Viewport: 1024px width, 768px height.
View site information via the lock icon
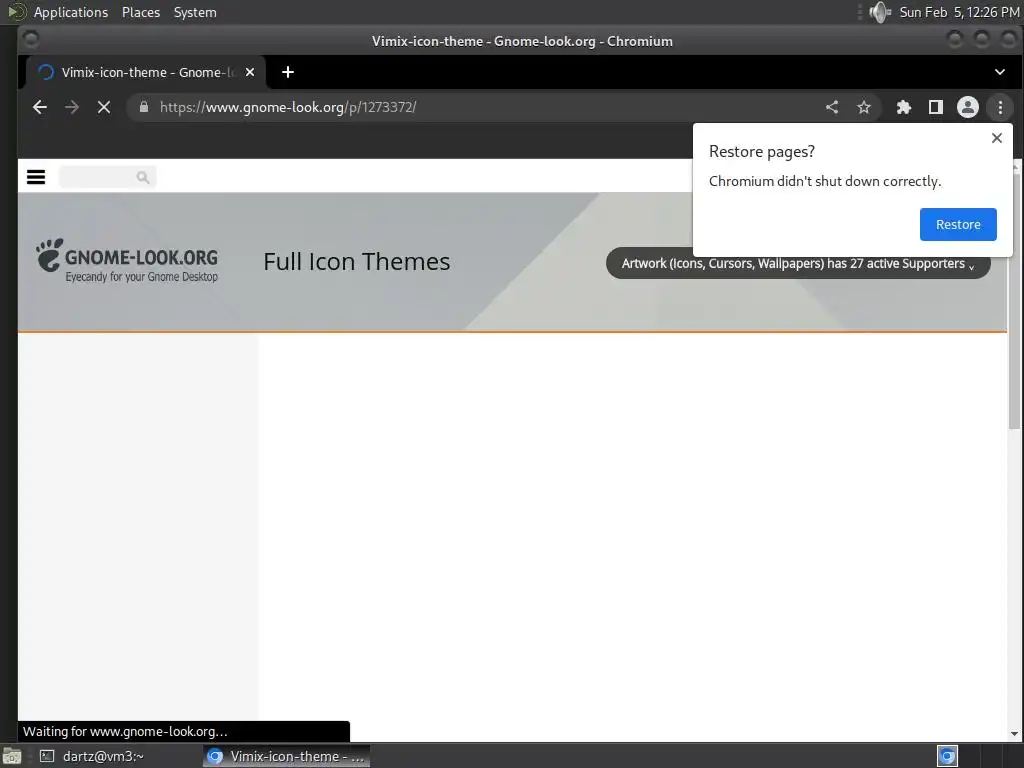[144, 107]
